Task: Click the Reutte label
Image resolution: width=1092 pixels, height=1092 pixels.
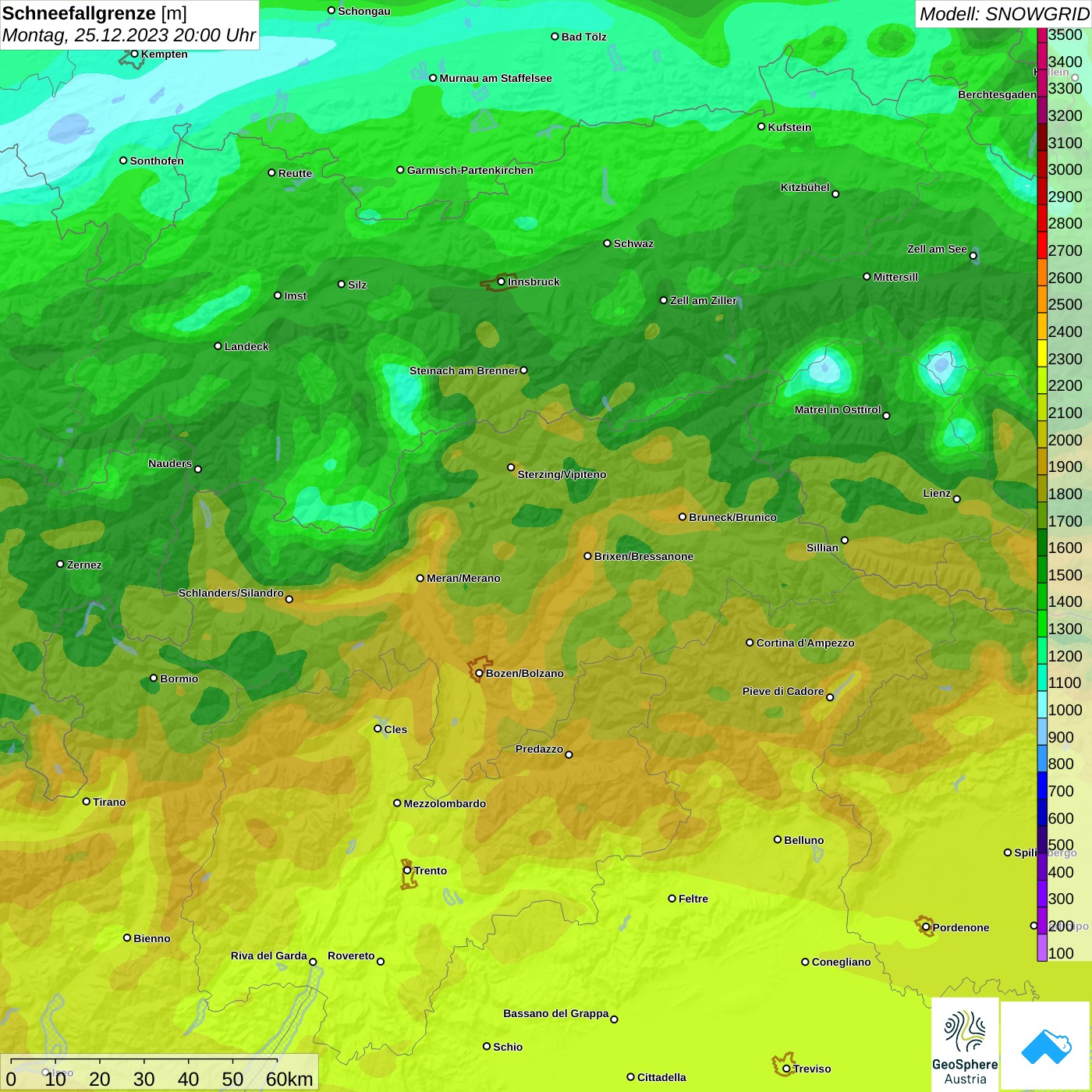Action: tap(295, 173)
